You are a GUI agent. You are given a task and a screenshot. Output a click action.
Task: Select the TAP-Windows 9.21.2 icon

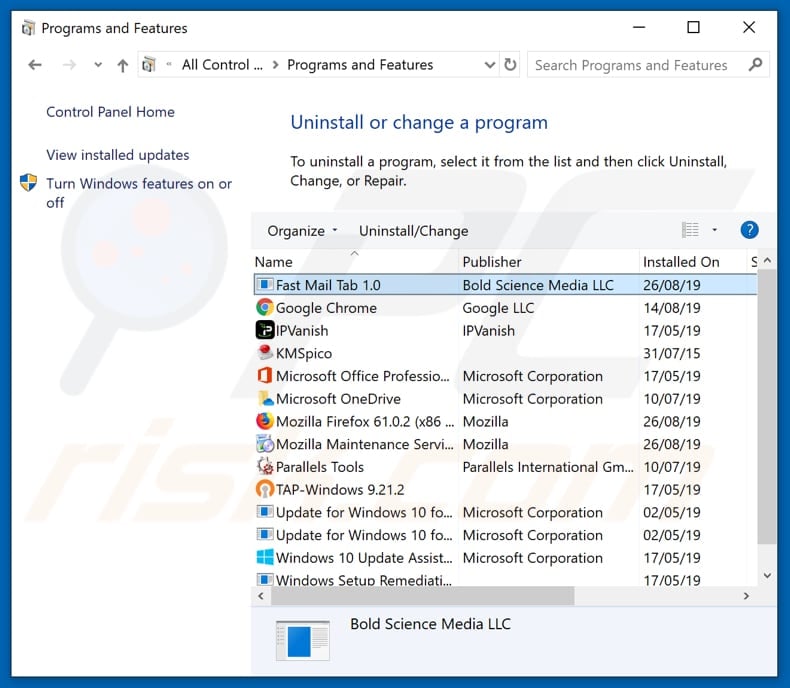tap(265, 489)
